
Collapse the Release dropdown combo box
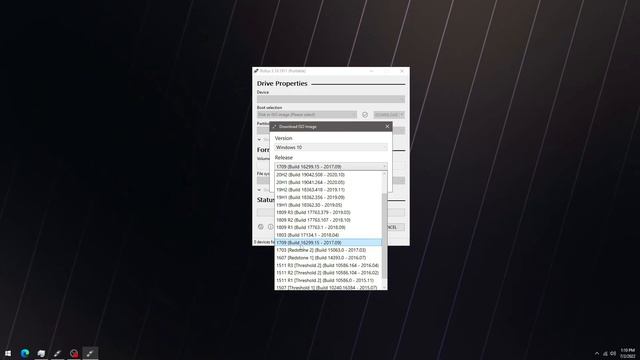[x=331, y=167]
